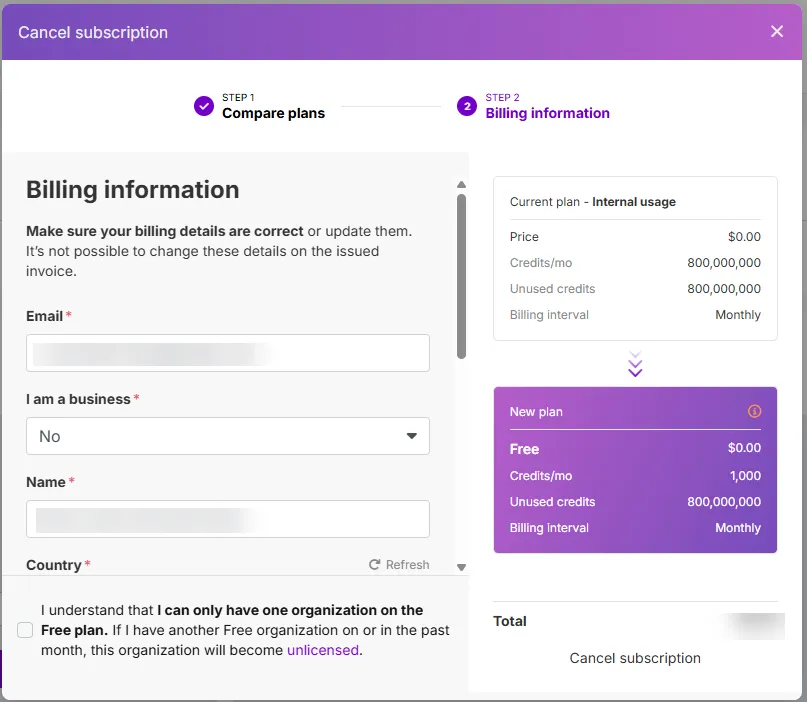The width and height of the screenshot is (807, 702).
Task: Click the Refresh text link
Action: point(407,565)
